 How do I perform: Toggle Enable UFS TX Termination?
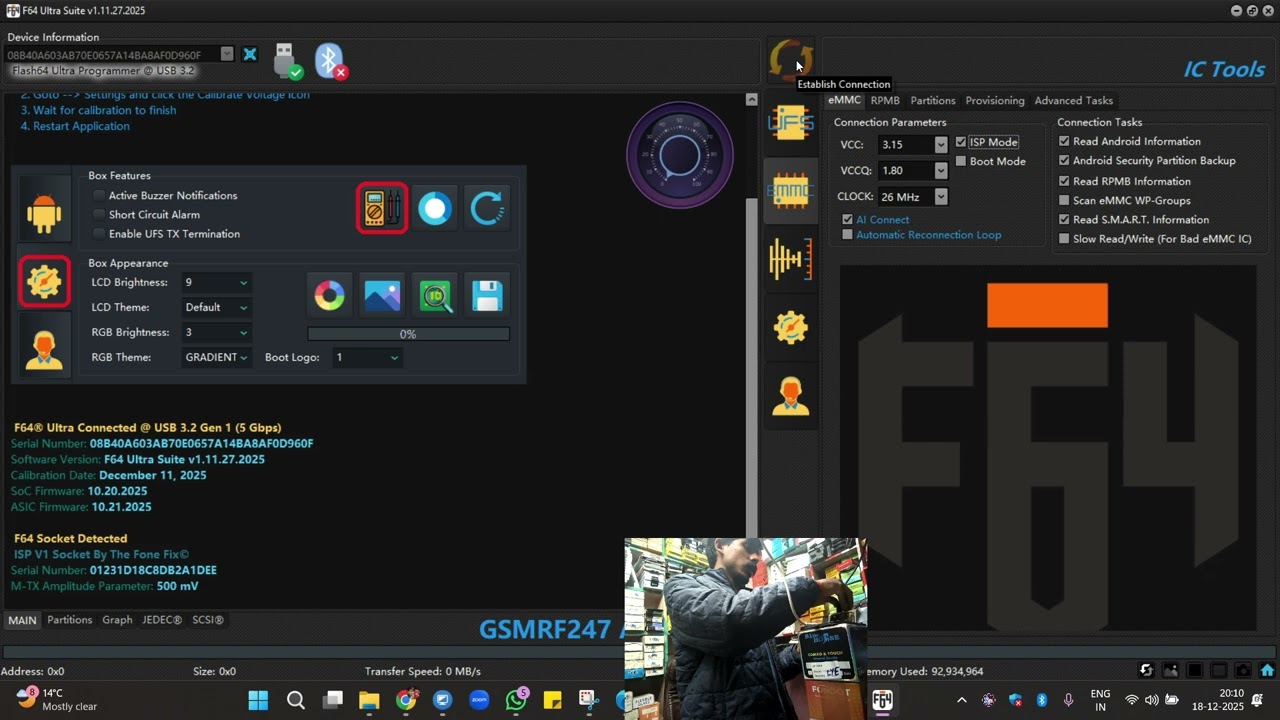click(x=99, y=234)
